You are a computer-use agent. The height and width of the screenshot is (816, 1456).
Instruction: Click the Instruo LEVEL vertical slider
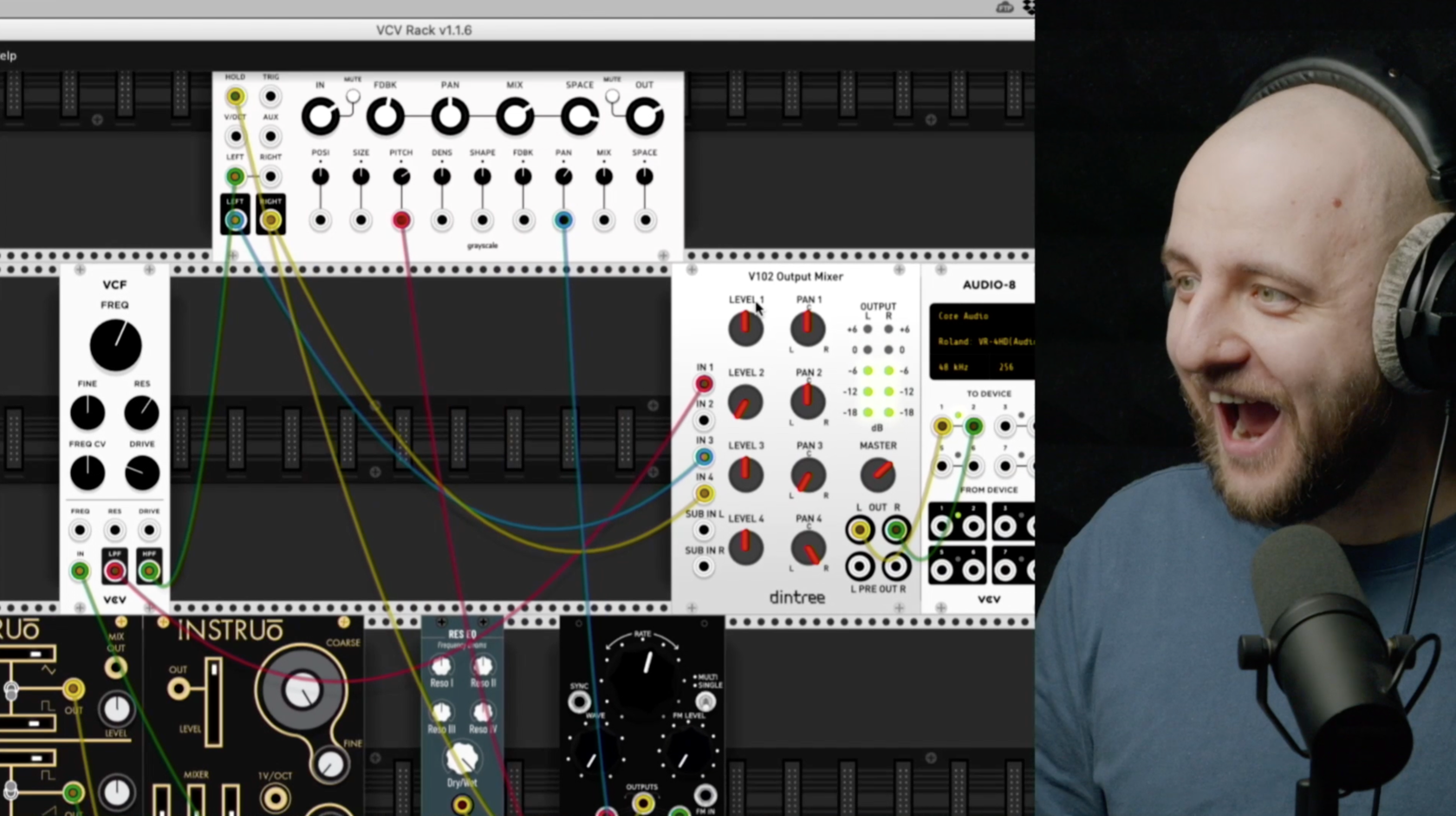click(x=213, y=702)
